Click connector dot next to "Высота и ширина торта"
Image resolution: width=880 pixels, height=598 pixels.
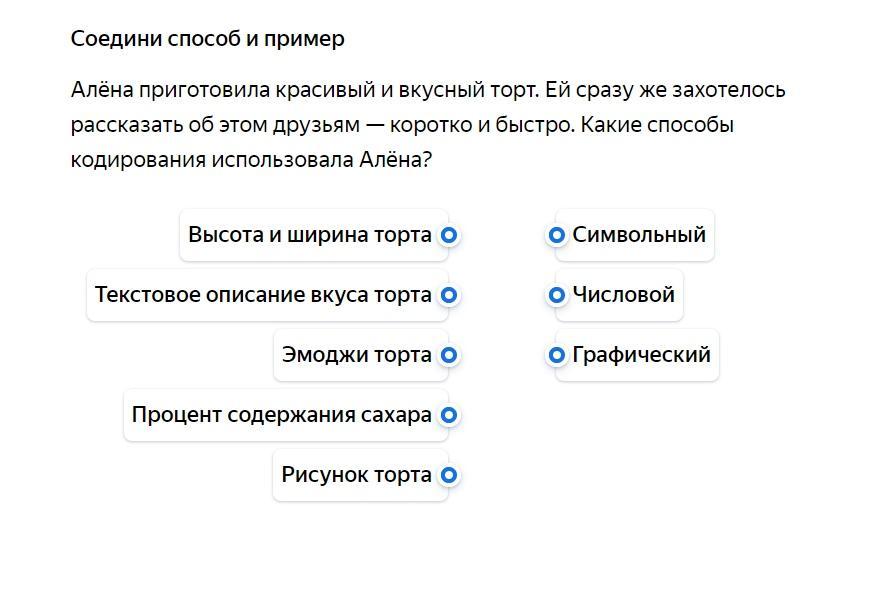[x=449, y=235]
